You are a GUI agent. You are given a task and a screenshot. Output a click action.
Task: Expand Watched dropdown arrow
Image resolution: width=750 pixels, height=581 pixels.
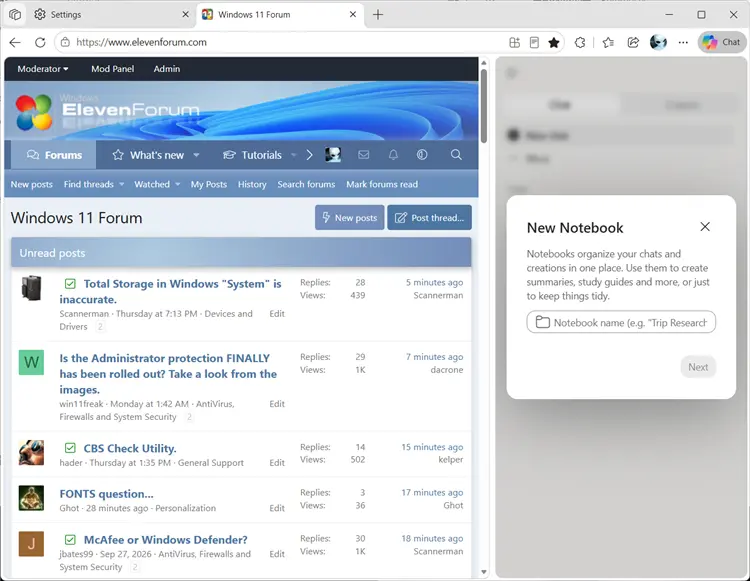(x=177, y=184)
